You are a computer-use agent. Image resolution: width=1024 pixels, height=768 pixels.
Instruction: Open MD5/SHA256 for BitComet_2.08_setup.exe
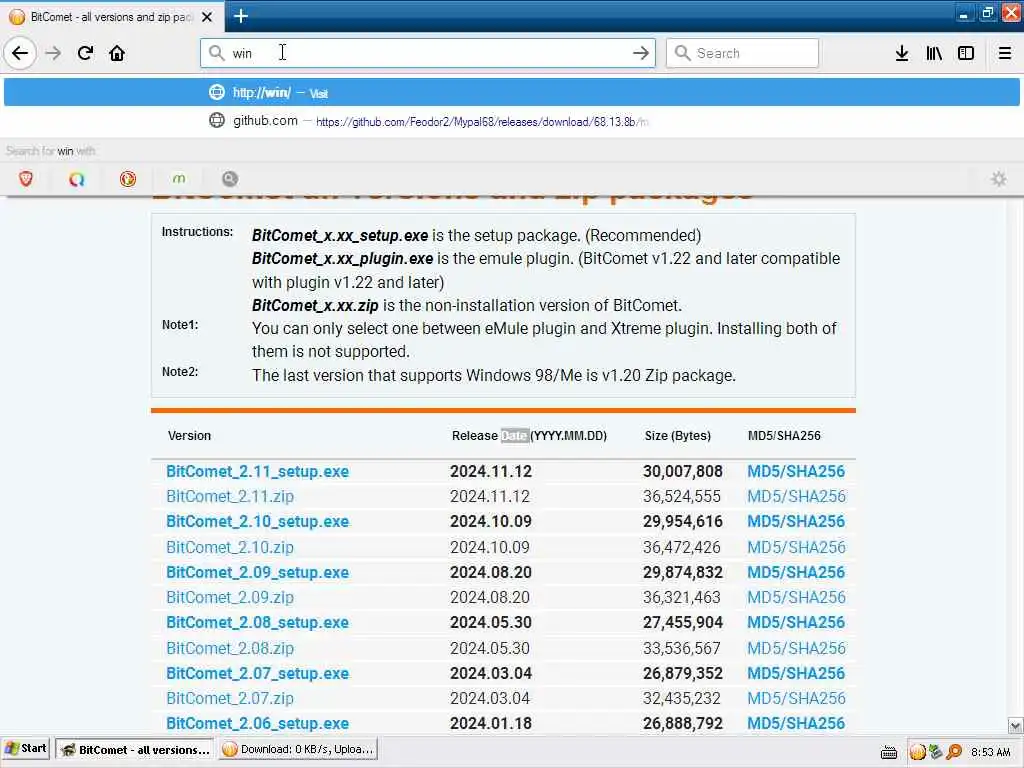796,622
